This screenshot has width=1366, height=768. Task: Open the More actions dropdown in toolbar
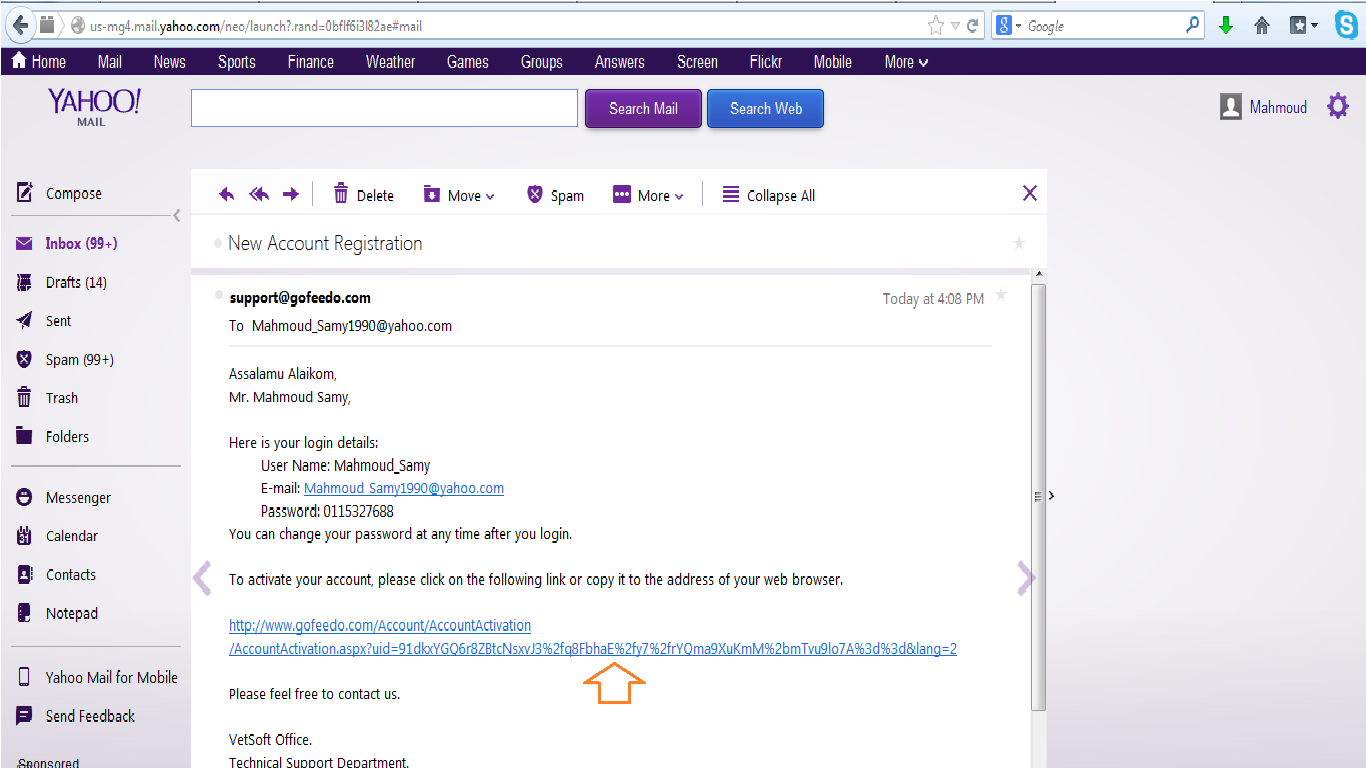click(648, 195)
